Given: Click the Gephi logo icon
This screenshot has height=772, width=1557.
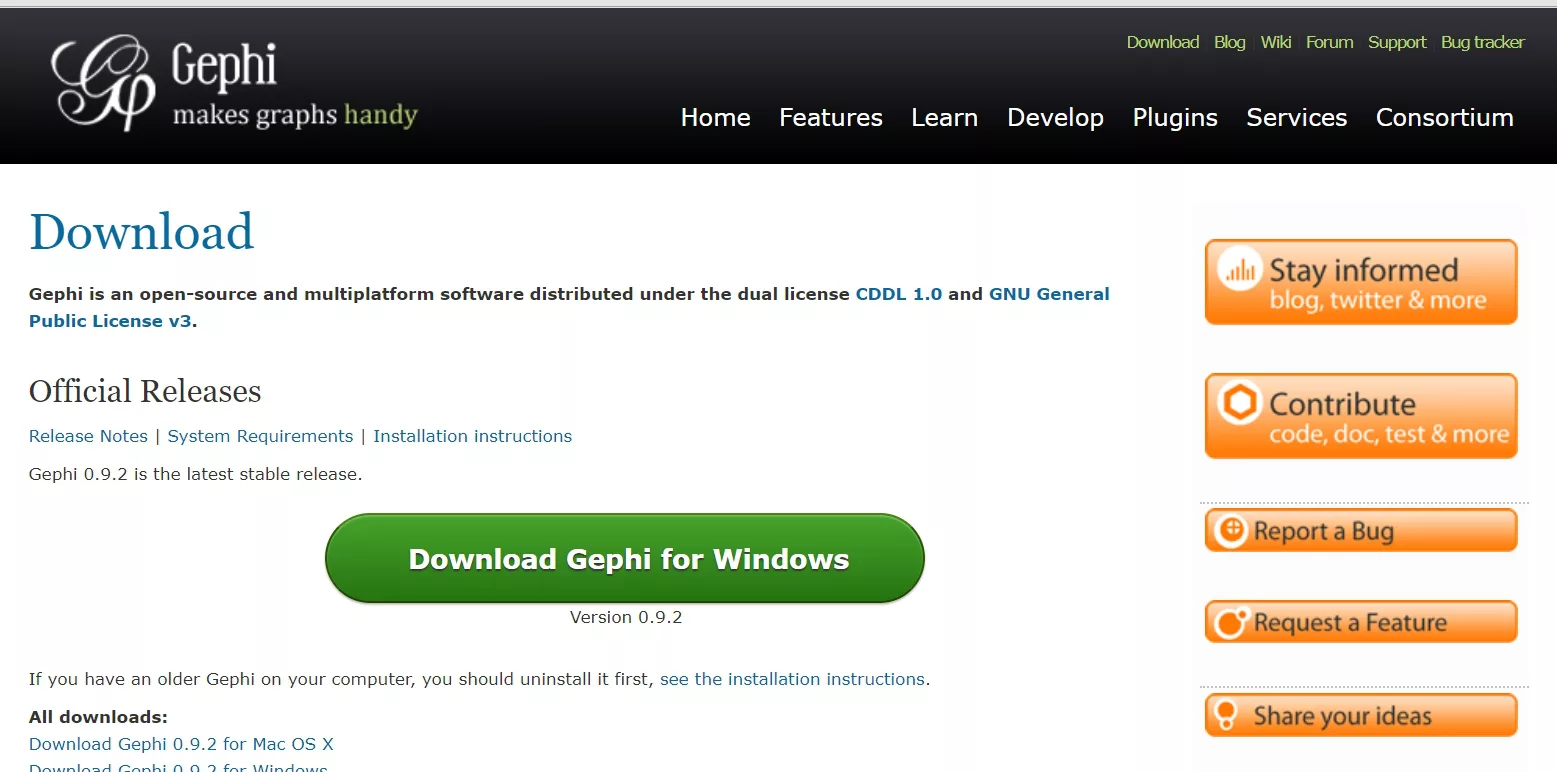Looking at the screenshot, I should point(103,83).
